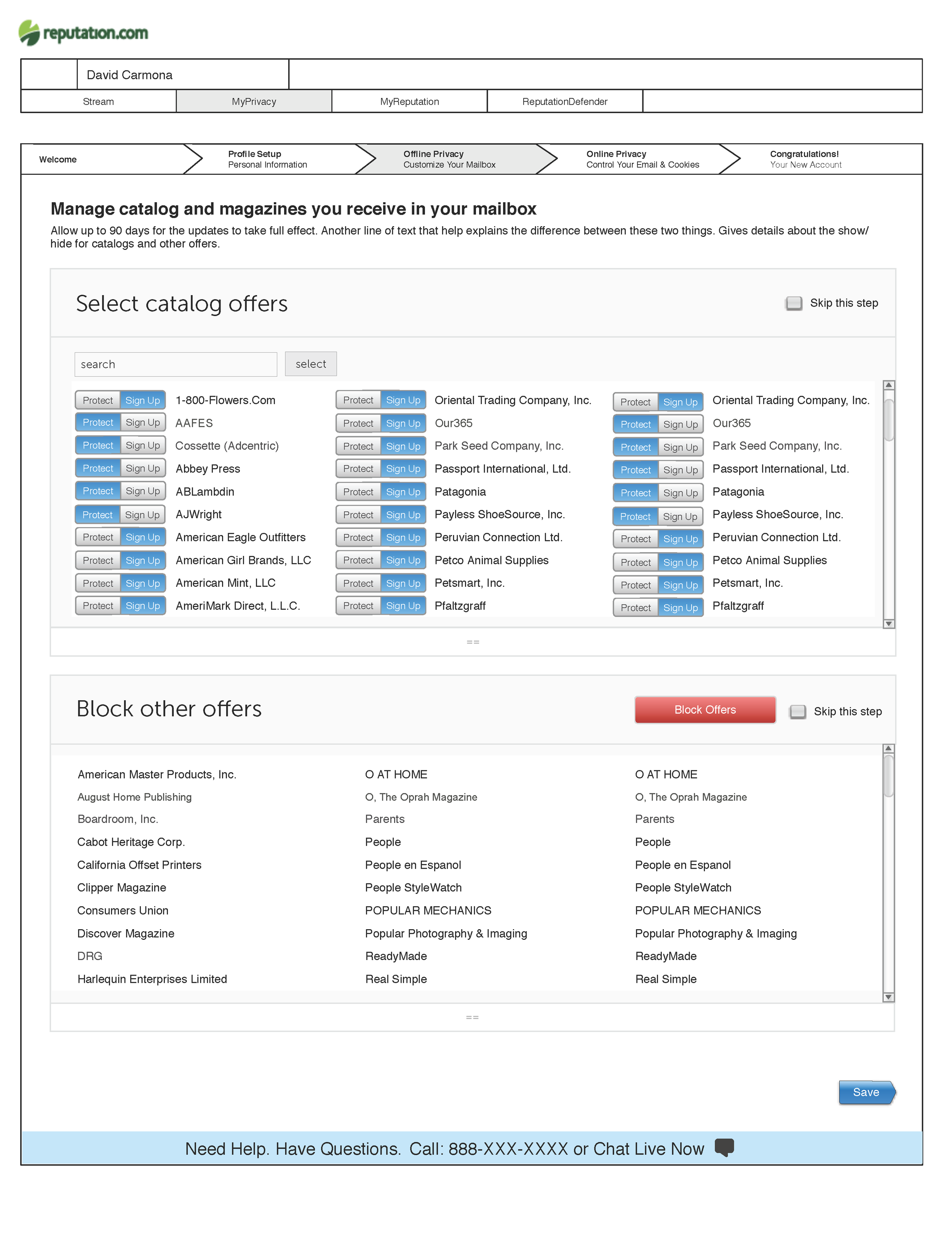
Task: Select Offline Privacy Customize Your Mailbox step
Action: pyautogui.click(x=453, y=159)
